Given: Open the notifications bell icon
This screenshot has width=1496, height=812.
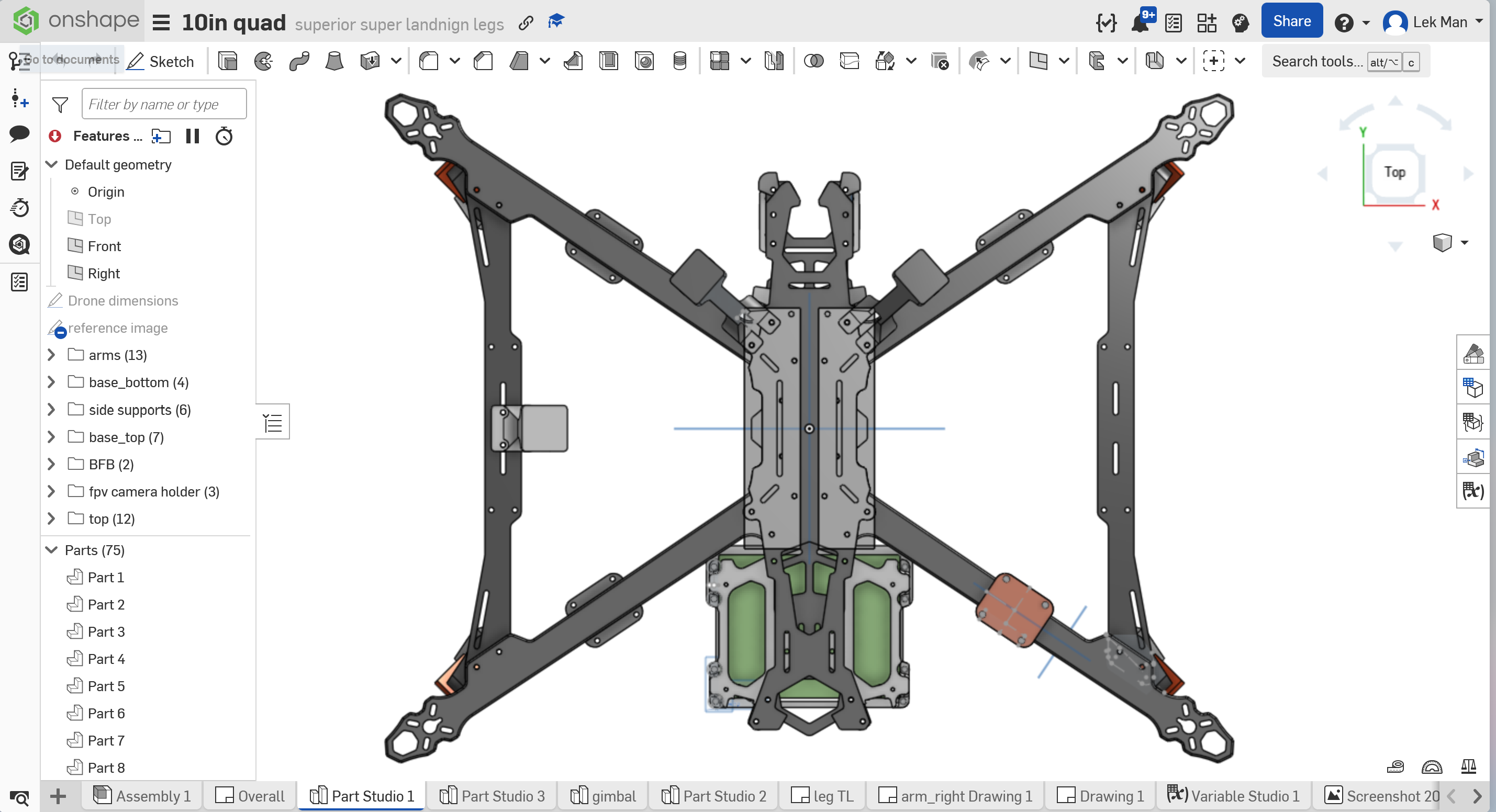Looking at the screenshot, I should [x=1141, y=22].
